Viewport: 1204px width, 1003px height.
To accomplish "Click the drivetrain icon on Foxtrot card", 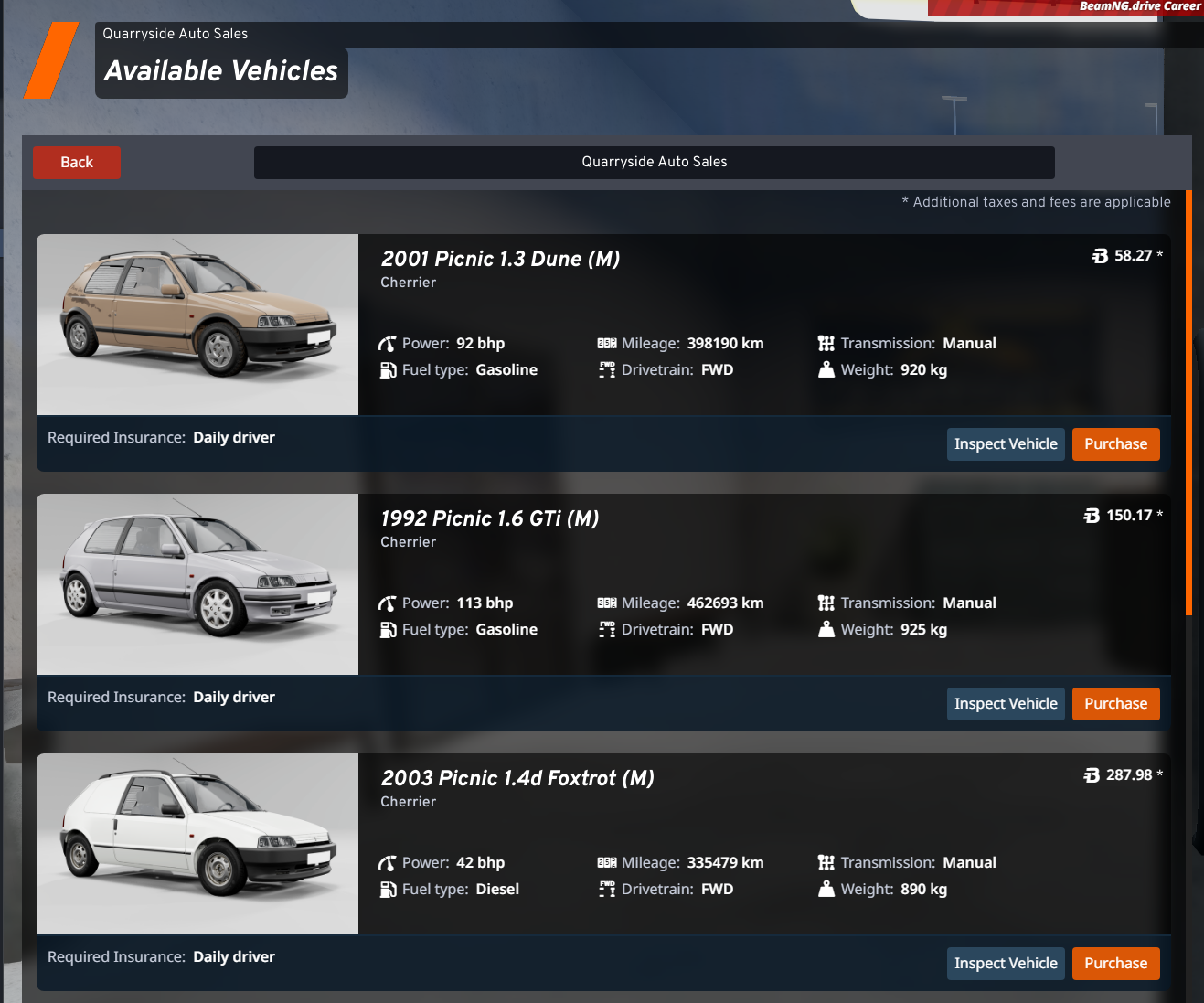I will [x=607, y=890].
